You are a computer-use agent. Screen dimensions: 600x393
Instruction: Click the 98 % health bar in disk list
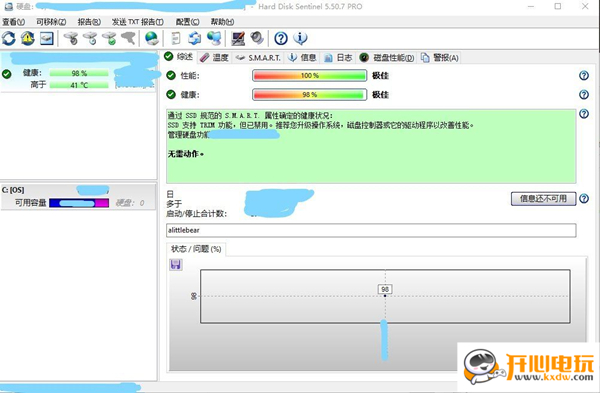click(79, 73)
